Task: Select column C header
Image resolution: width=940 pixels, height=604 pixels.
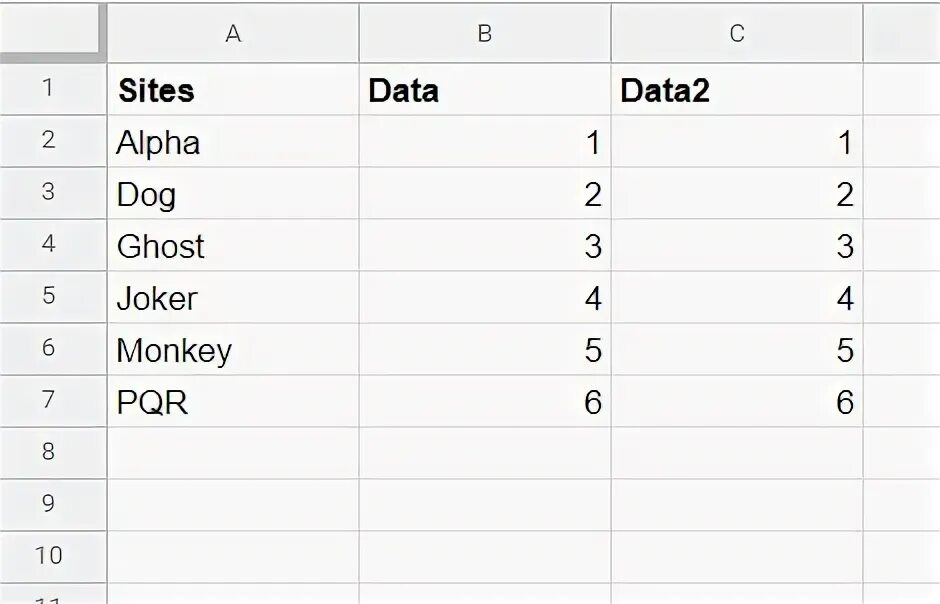Action: coord(737,33)
